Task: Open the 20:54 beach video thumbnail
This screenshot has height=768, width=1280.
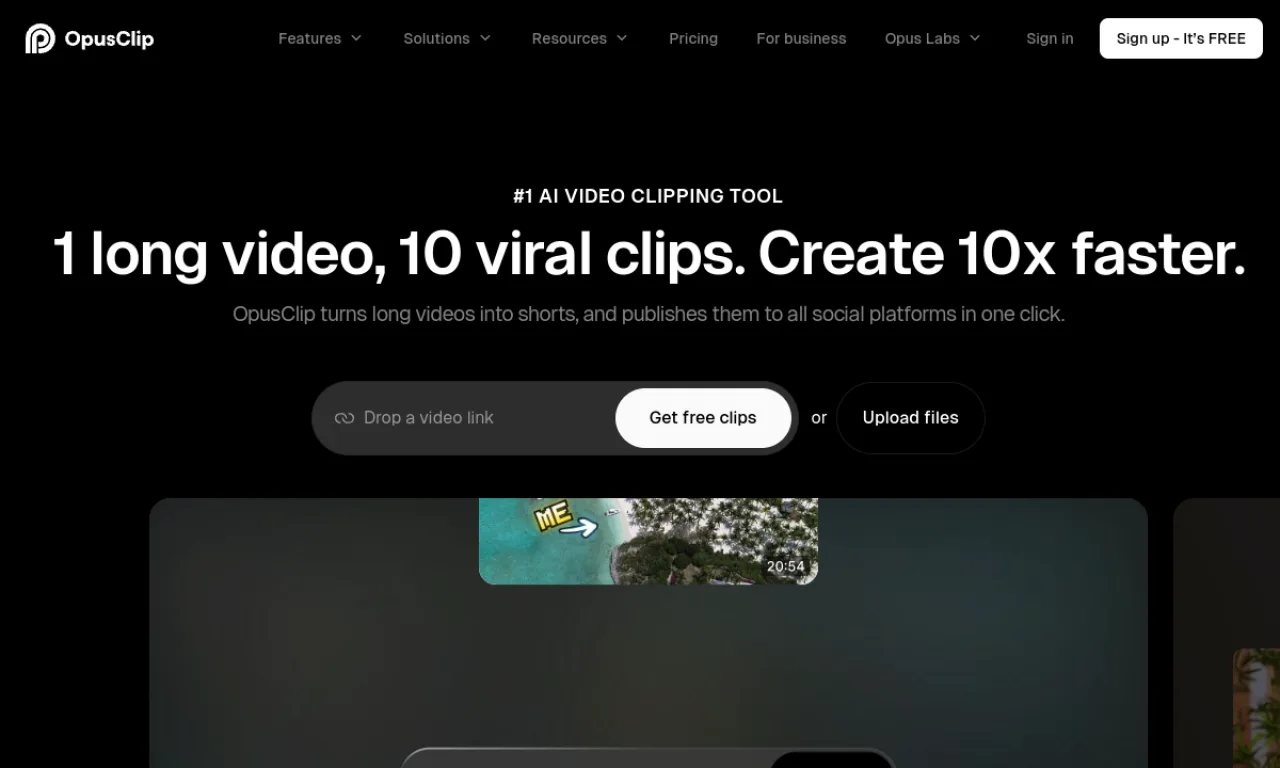Action: (648, 541)
